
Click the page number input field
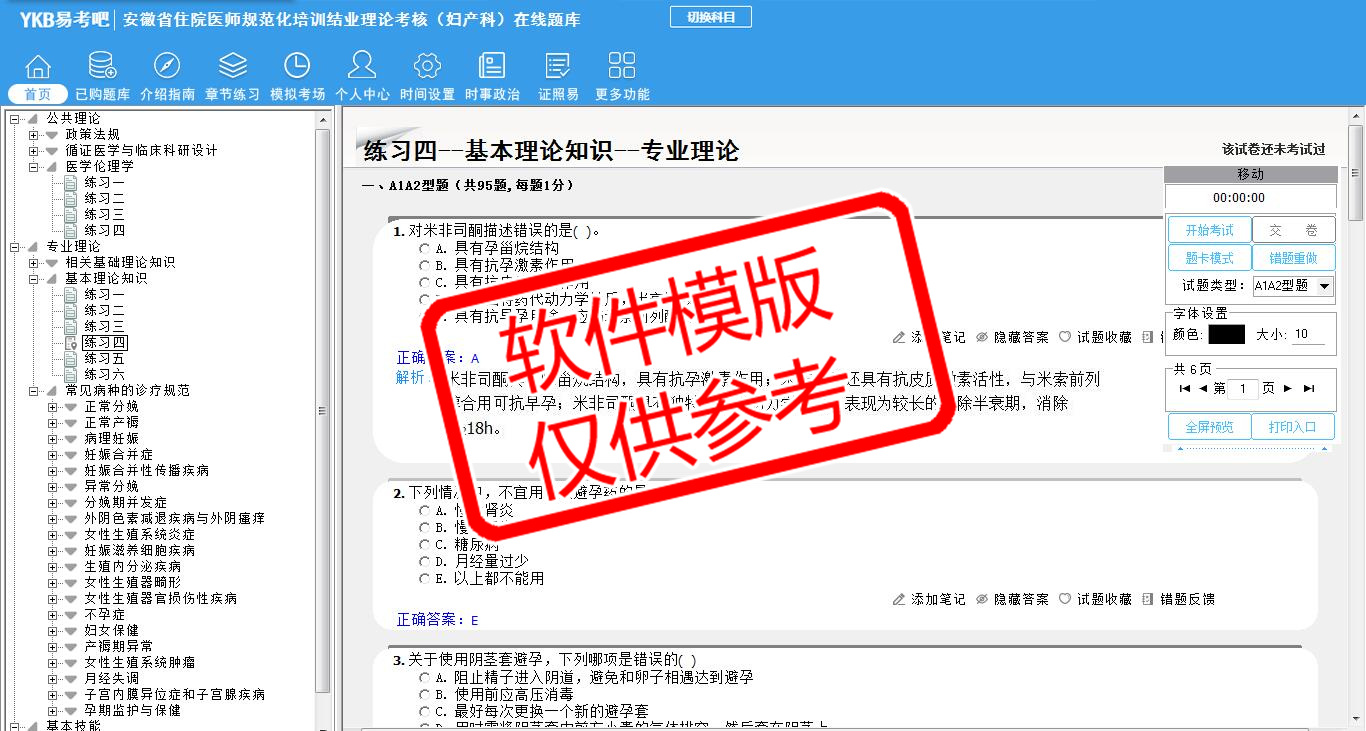pyautogui.click(x=1242, y=389)
